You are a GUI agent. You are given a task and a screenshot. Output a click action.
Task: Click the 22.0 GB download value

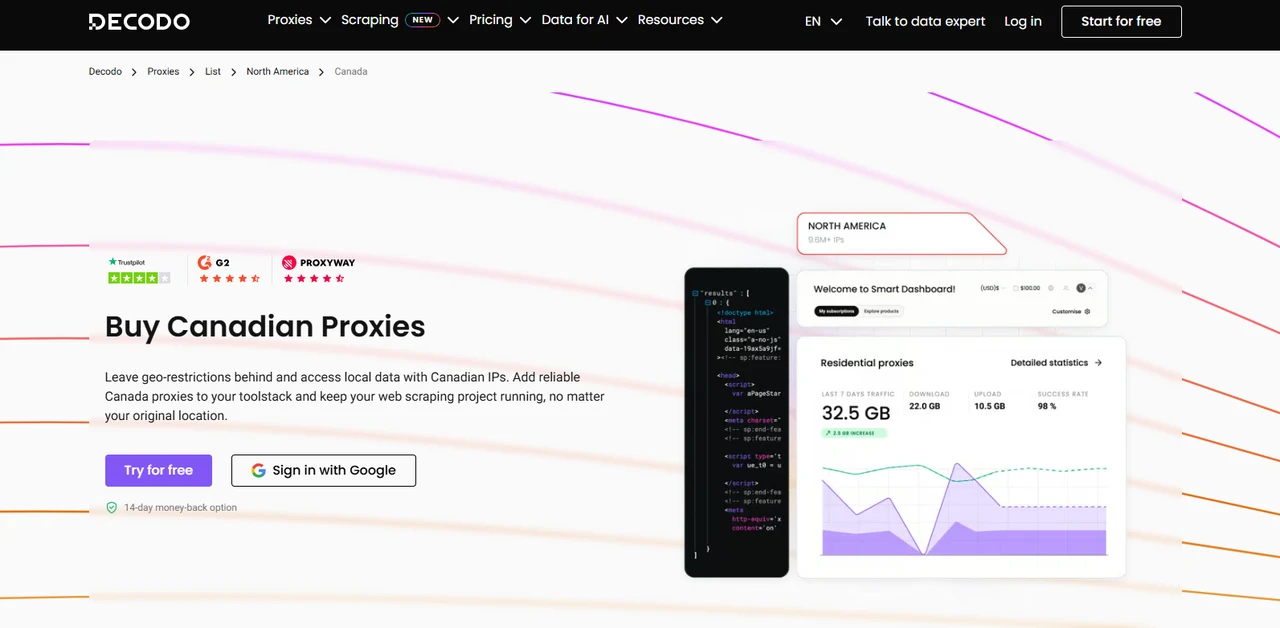pyautogui.click(x=926, y=406)
